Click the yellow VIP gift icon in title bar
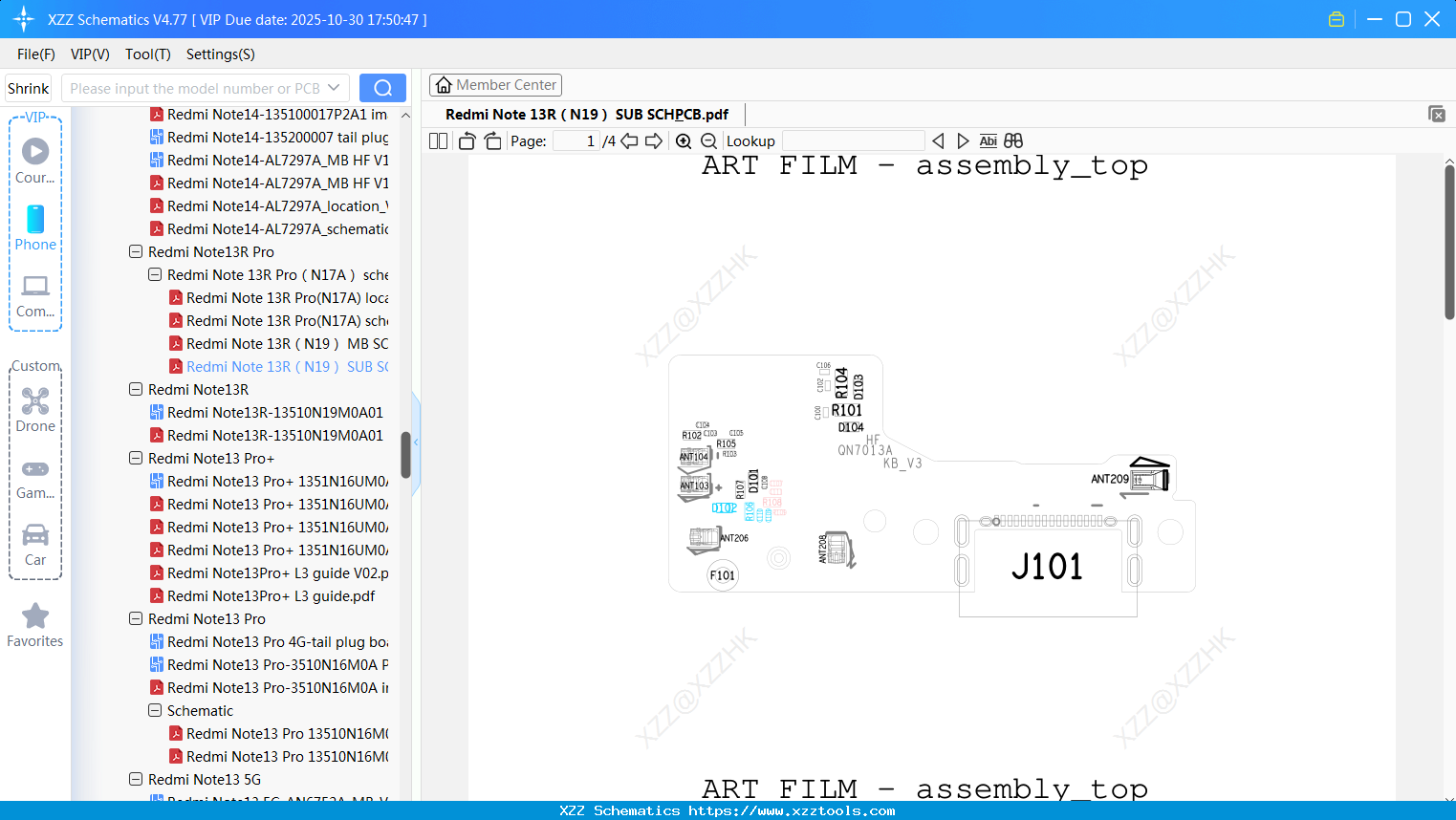This screenshot has height=820, width=1456. pyautogui.click(x=1336, y=19)
